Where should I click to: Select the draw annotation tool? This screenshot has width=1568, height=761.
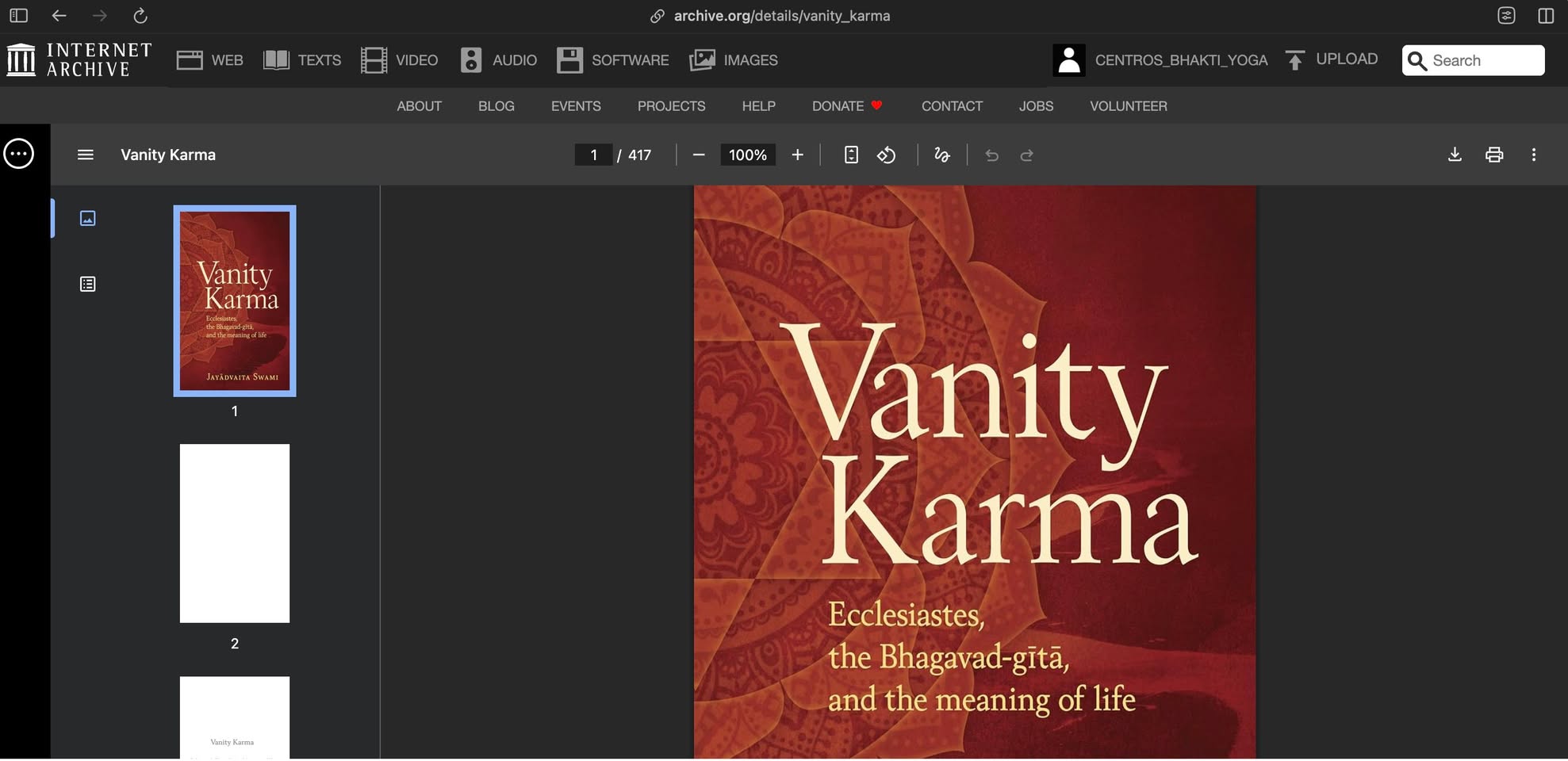click(941, 155)
